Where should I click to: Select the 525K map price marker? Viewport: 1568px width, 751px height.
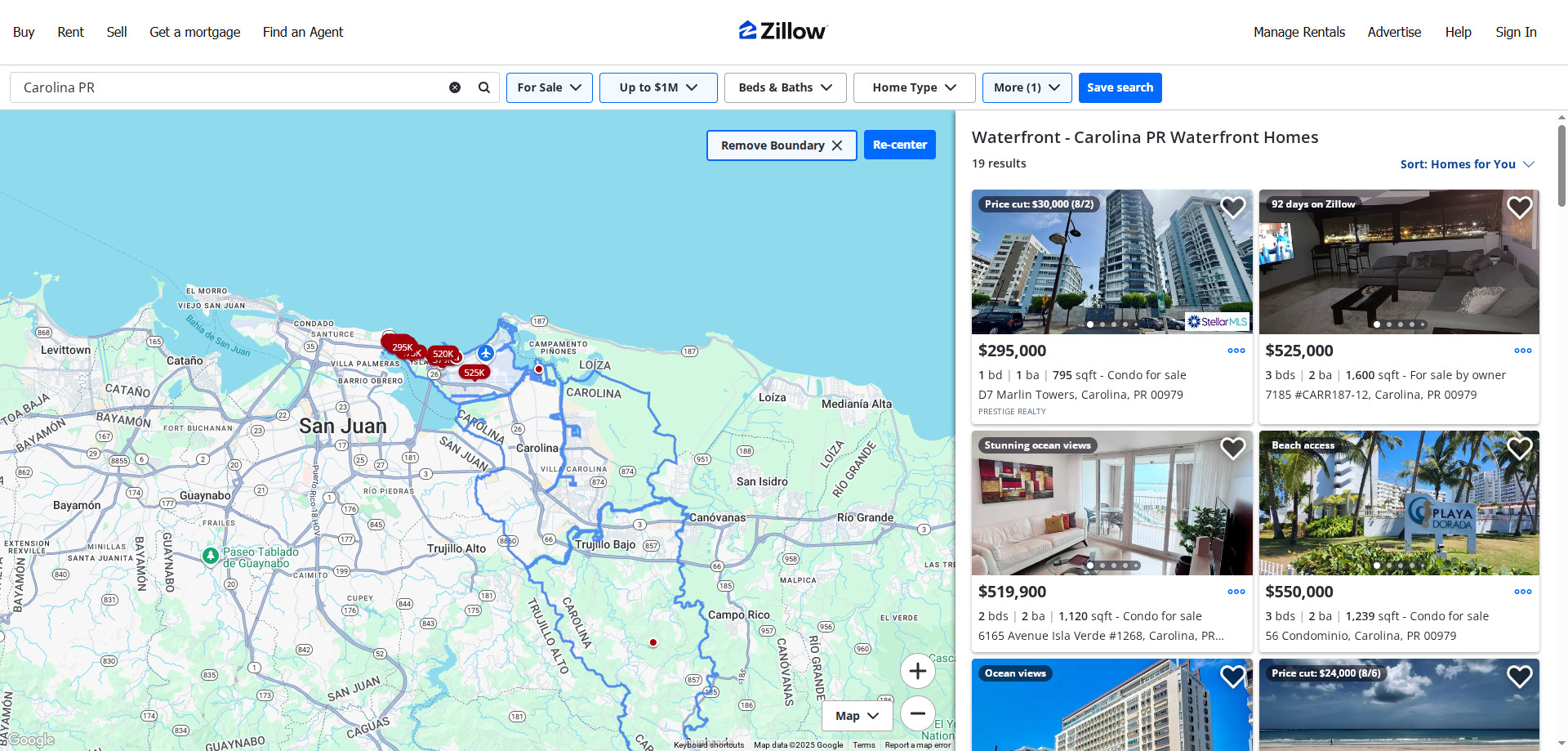click(x=474, y=373)
